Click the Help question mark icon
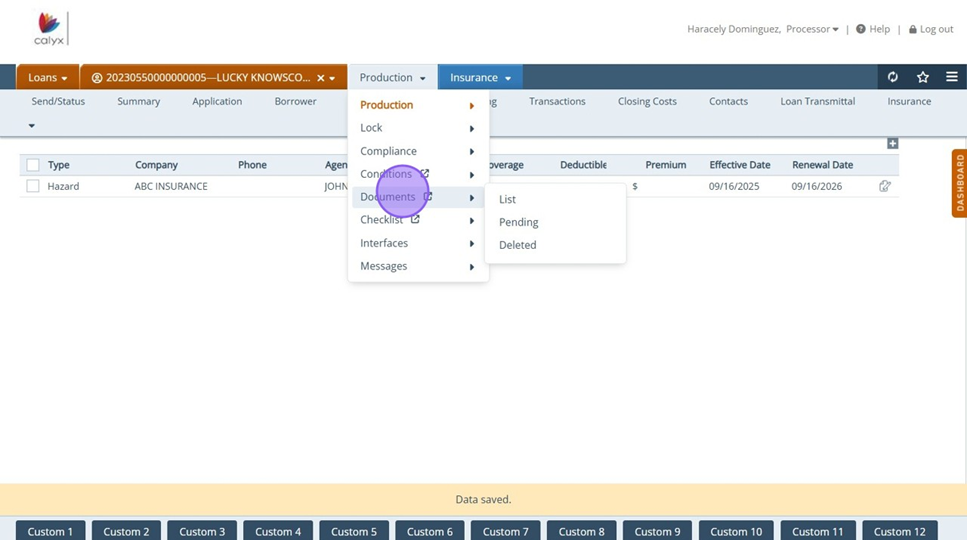Screen dimensions: 967x540 coord(860,29)
